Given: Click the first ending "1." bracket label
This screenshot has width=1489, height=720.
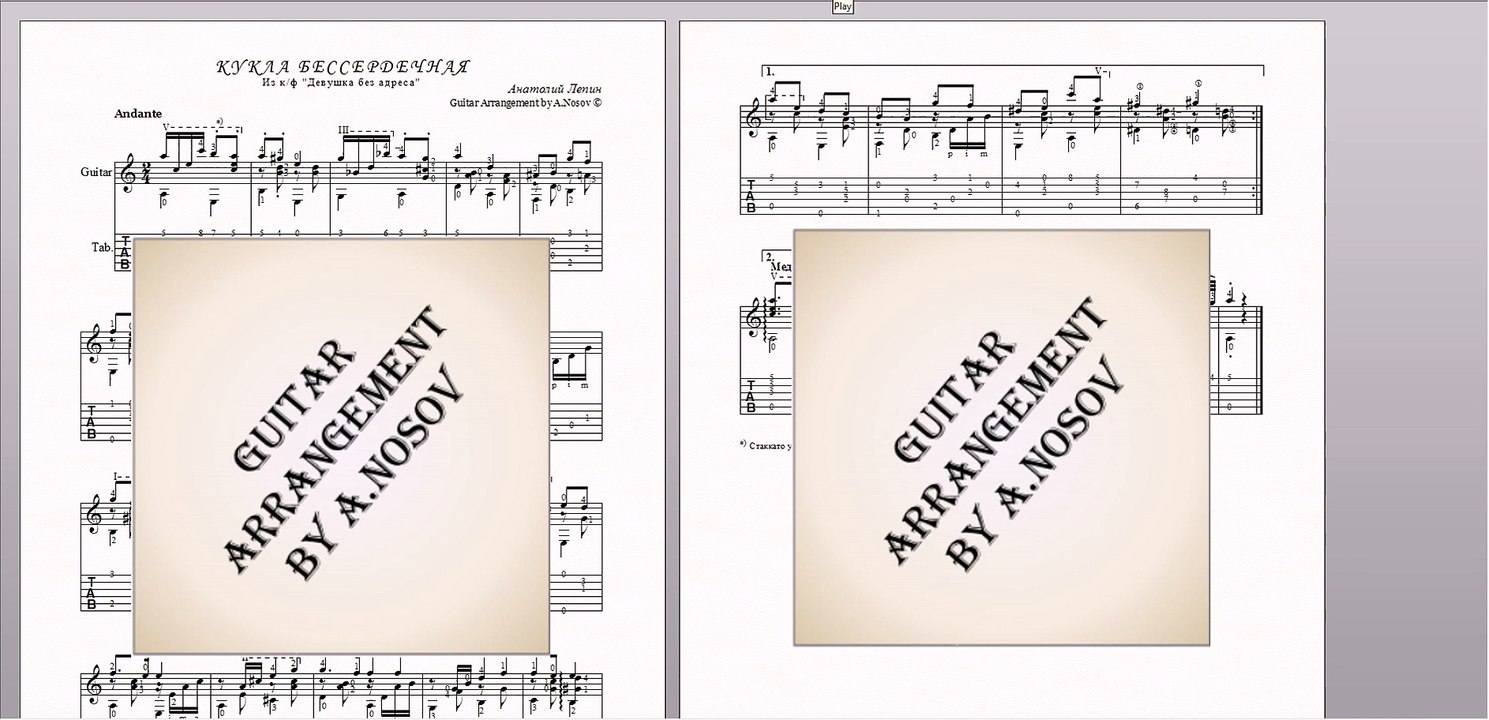Looking at the screenshot, I should 770,72.
